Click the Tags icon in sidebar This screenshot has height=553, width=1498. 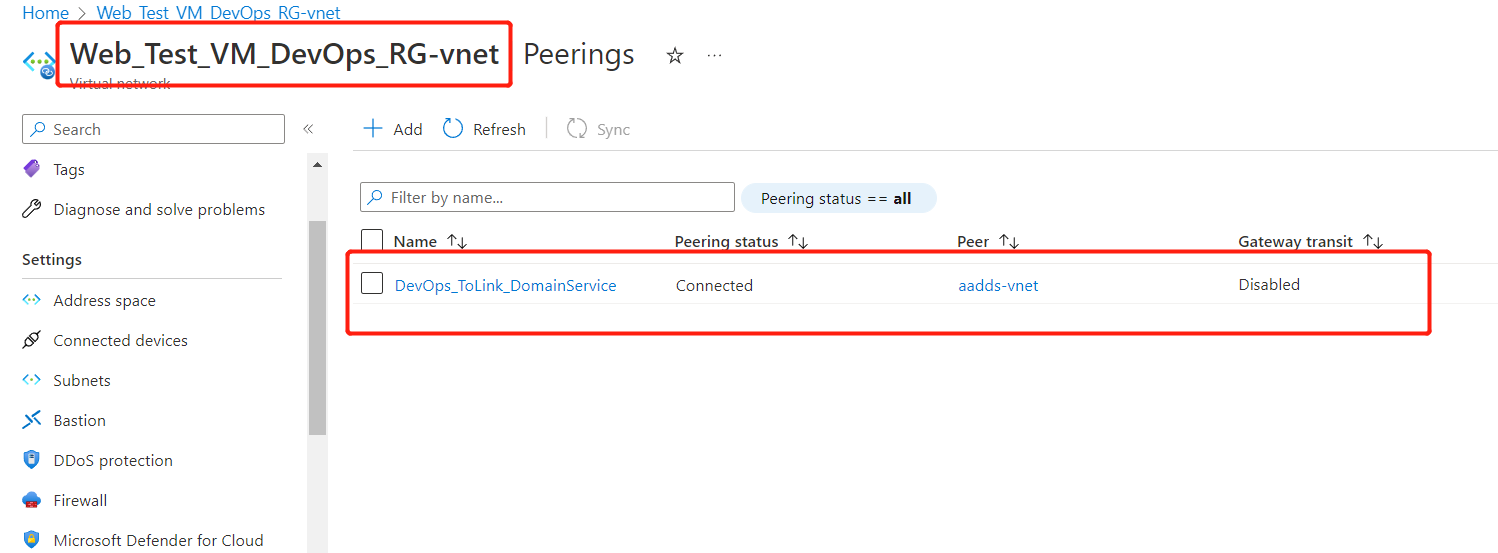pyautogui.click(x=32, y=169)
